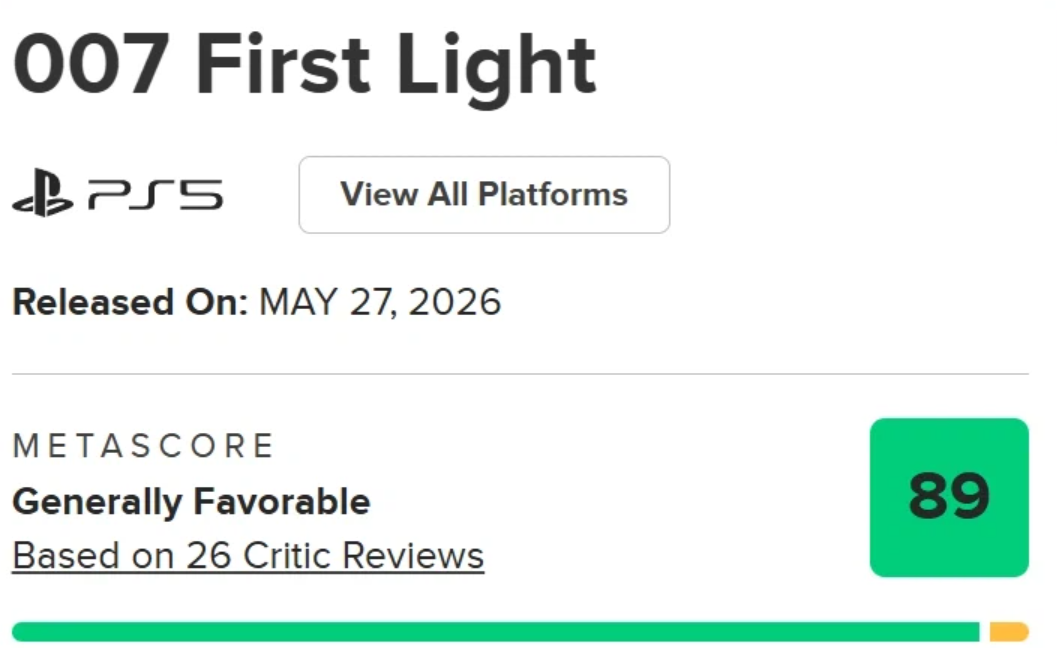Screen dimensions: 1057x648
Task: Click the Released On label
Action: coord(130,301)
